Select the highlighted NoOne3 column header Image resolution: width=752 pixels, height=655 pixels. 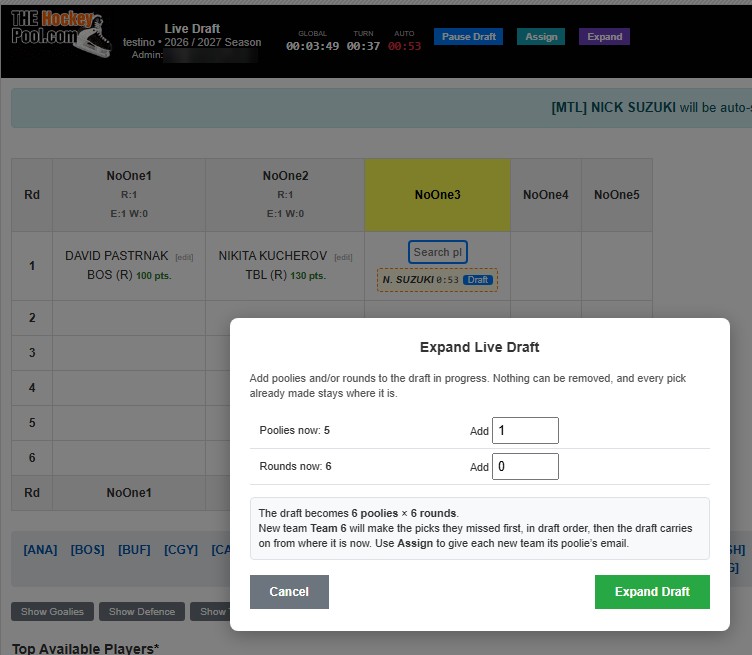point(437,195)
